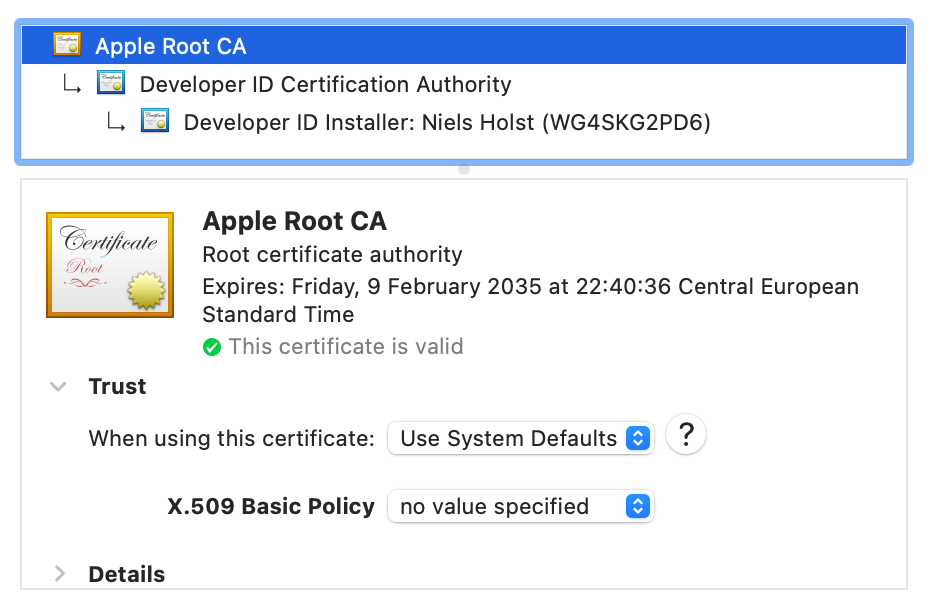Open the Use System Defaults dropdown

pyautogui.click(x=520, y=438)
